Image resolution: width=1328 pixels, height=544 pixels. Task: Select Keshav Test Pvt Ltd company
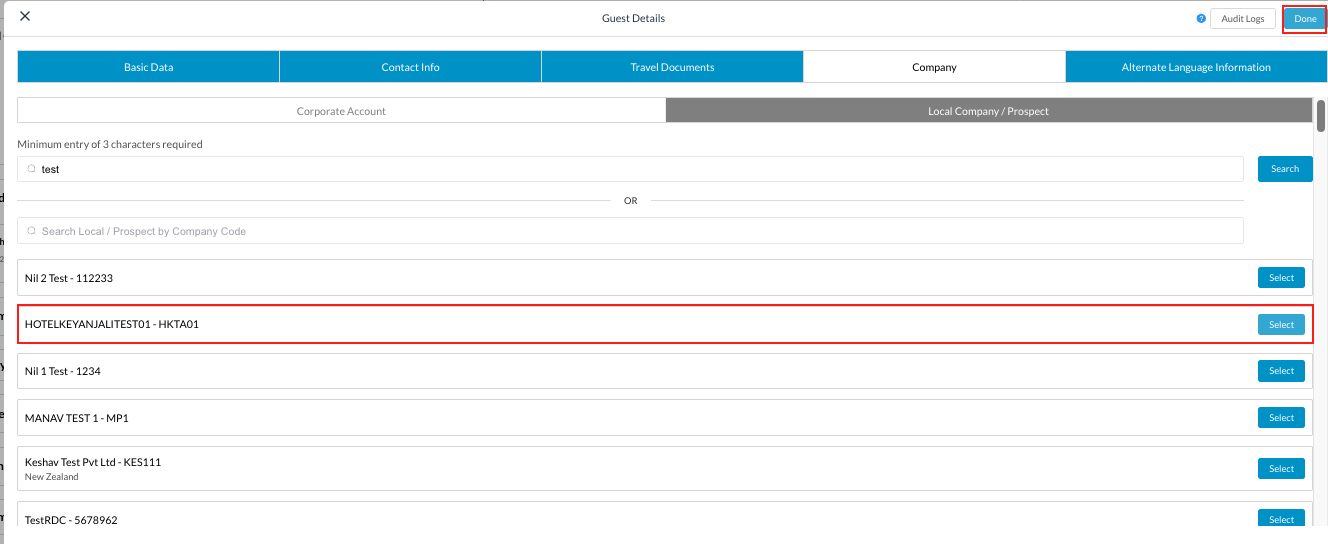point(1281,469)
